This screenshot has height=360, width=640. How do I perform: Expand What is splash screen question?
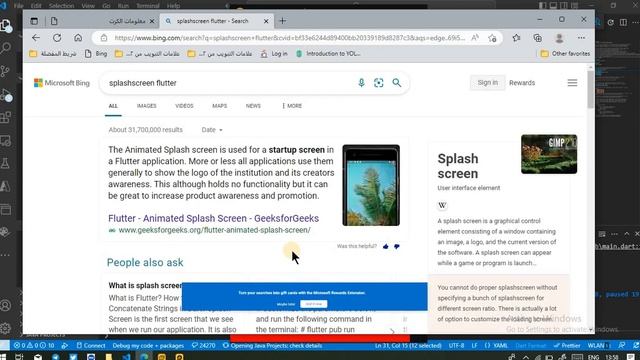pyautogui.click(x=145, y=285)
